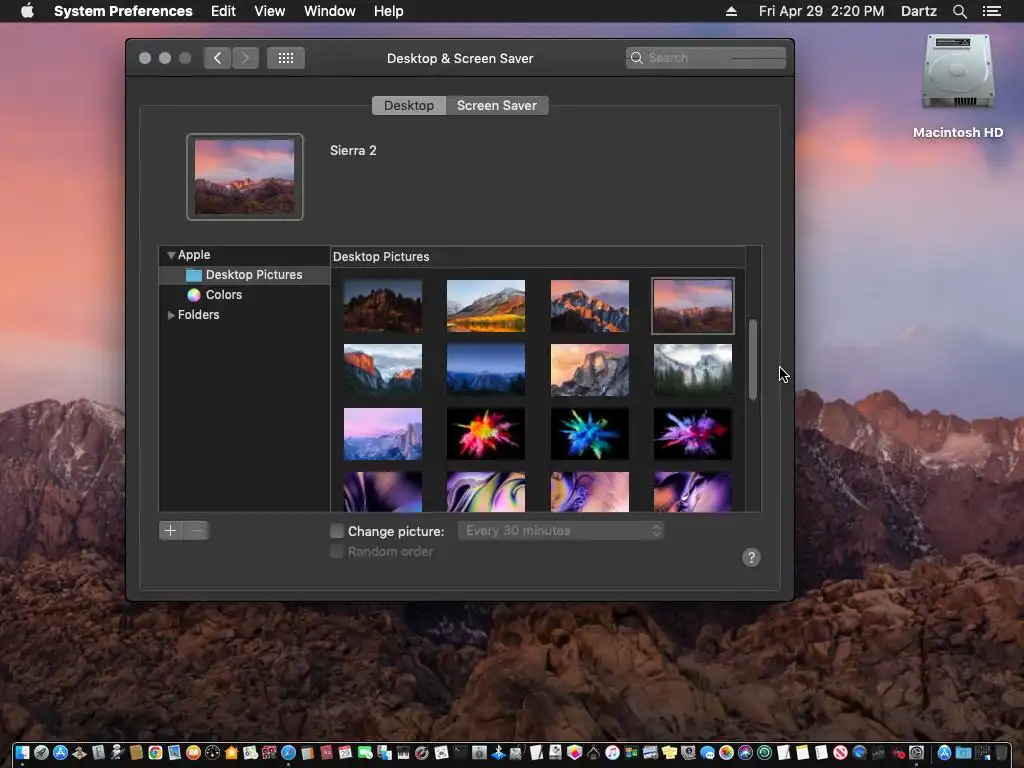
Task: Select the Macintosh HD desktop drive icon
Action: [x=958, y=72]
